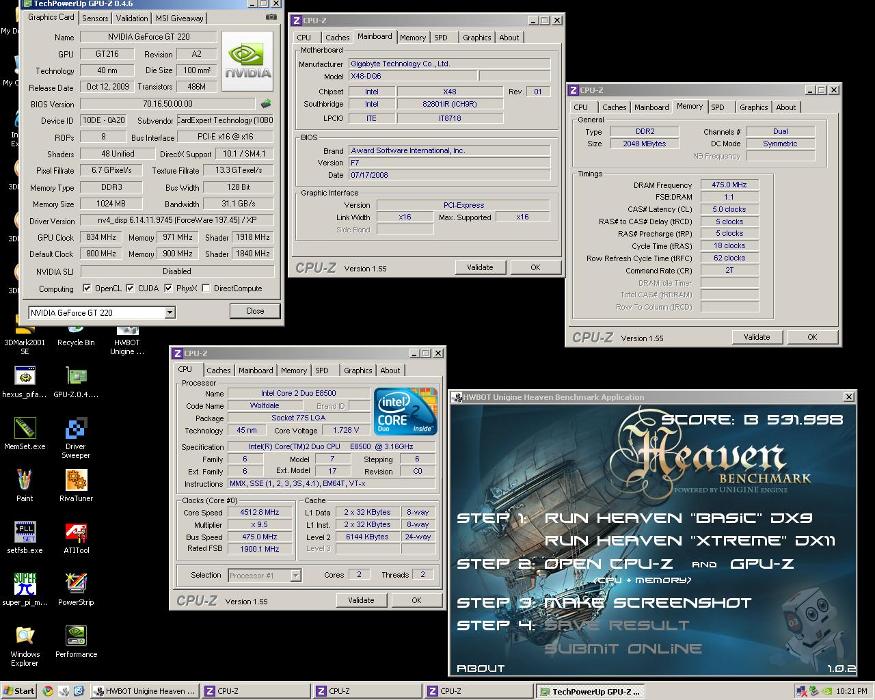Click the NVIDIA tray icon

click(826, 691)
